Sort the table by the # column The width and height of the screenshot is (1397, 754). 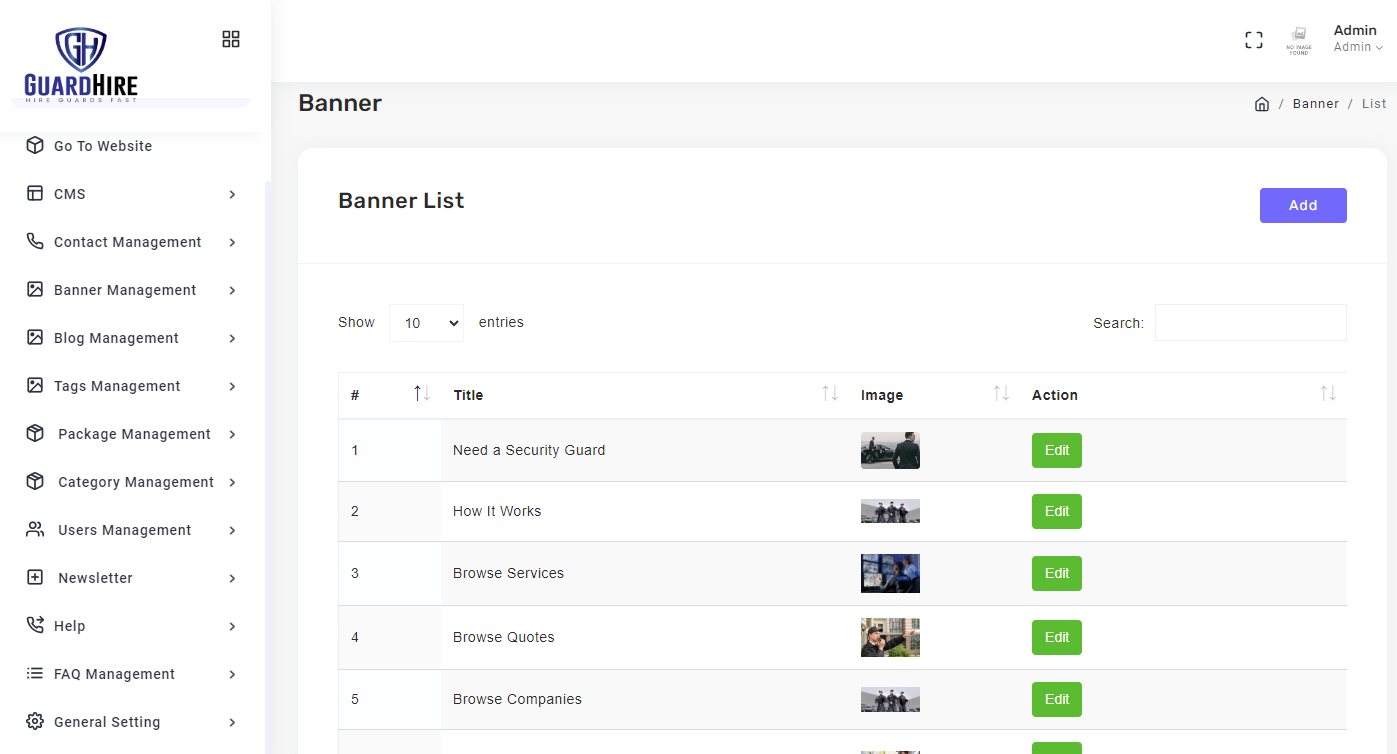point(421,395)
